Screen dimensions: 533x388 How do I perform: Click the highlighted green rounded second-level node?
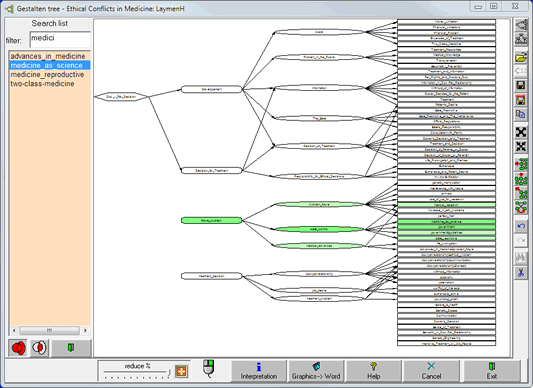tap(211, 220)
